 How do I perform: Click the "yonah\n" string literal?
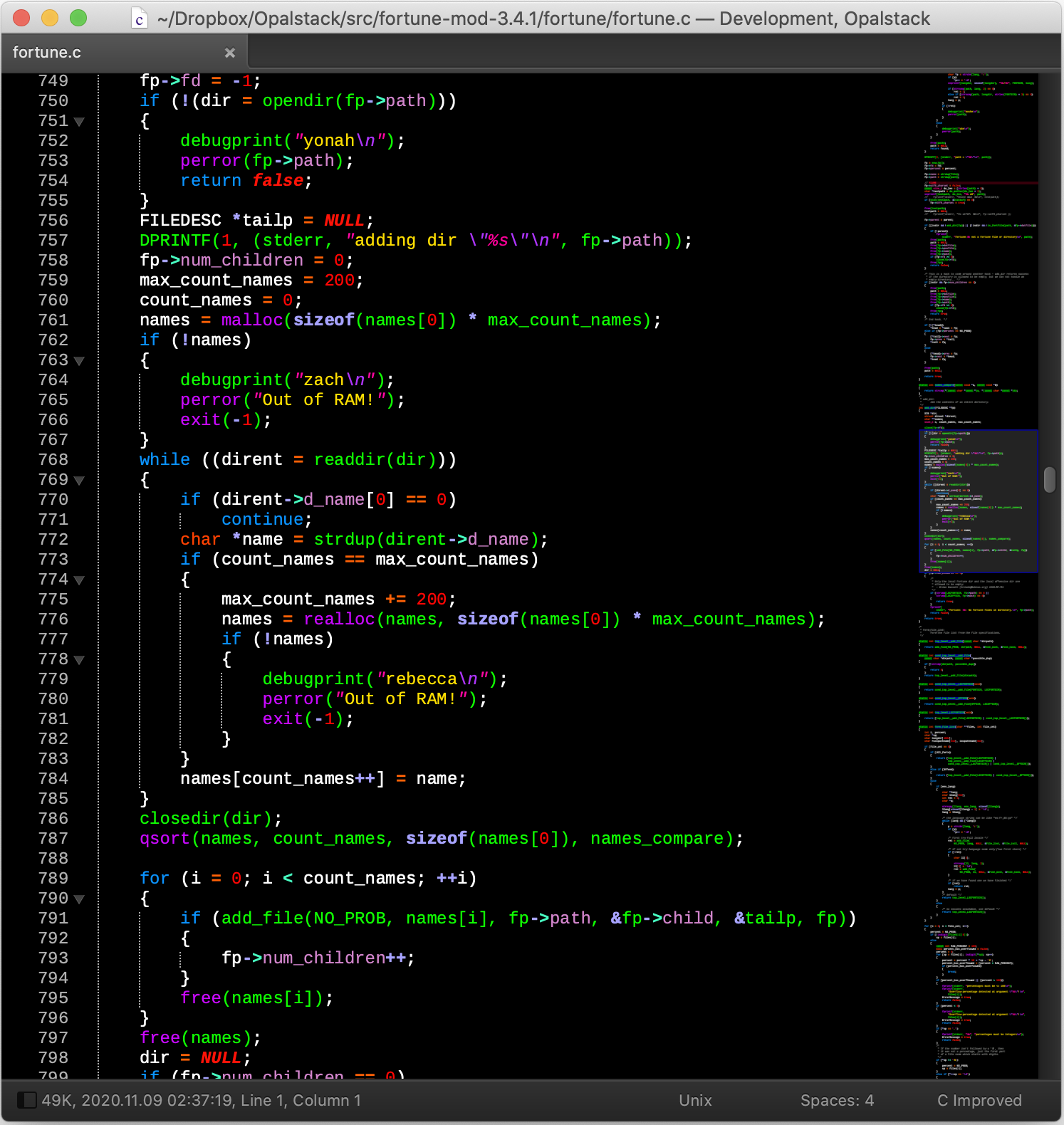(344, 141)
